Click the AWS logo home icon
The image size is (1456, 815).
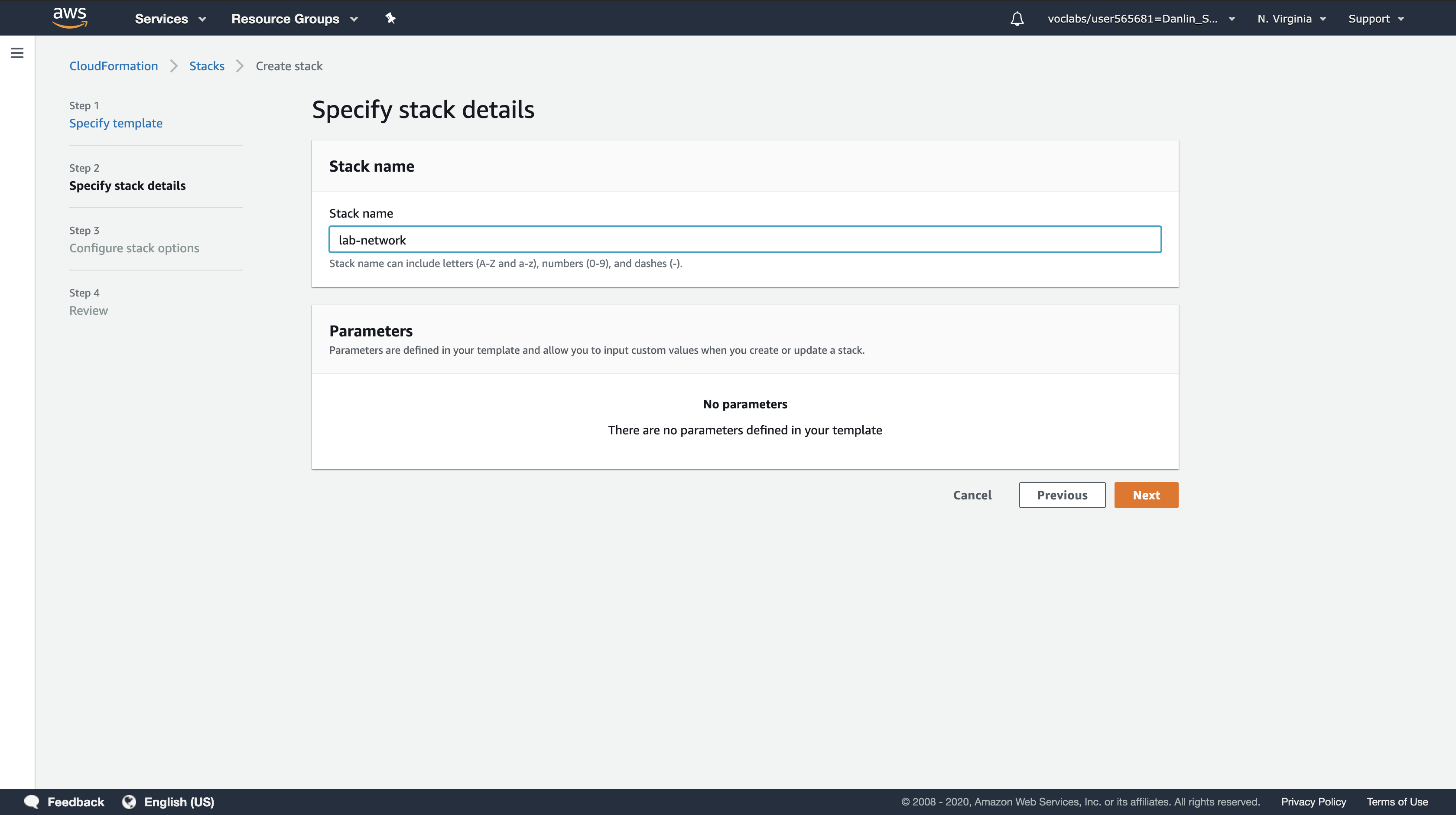pos(69,17)
